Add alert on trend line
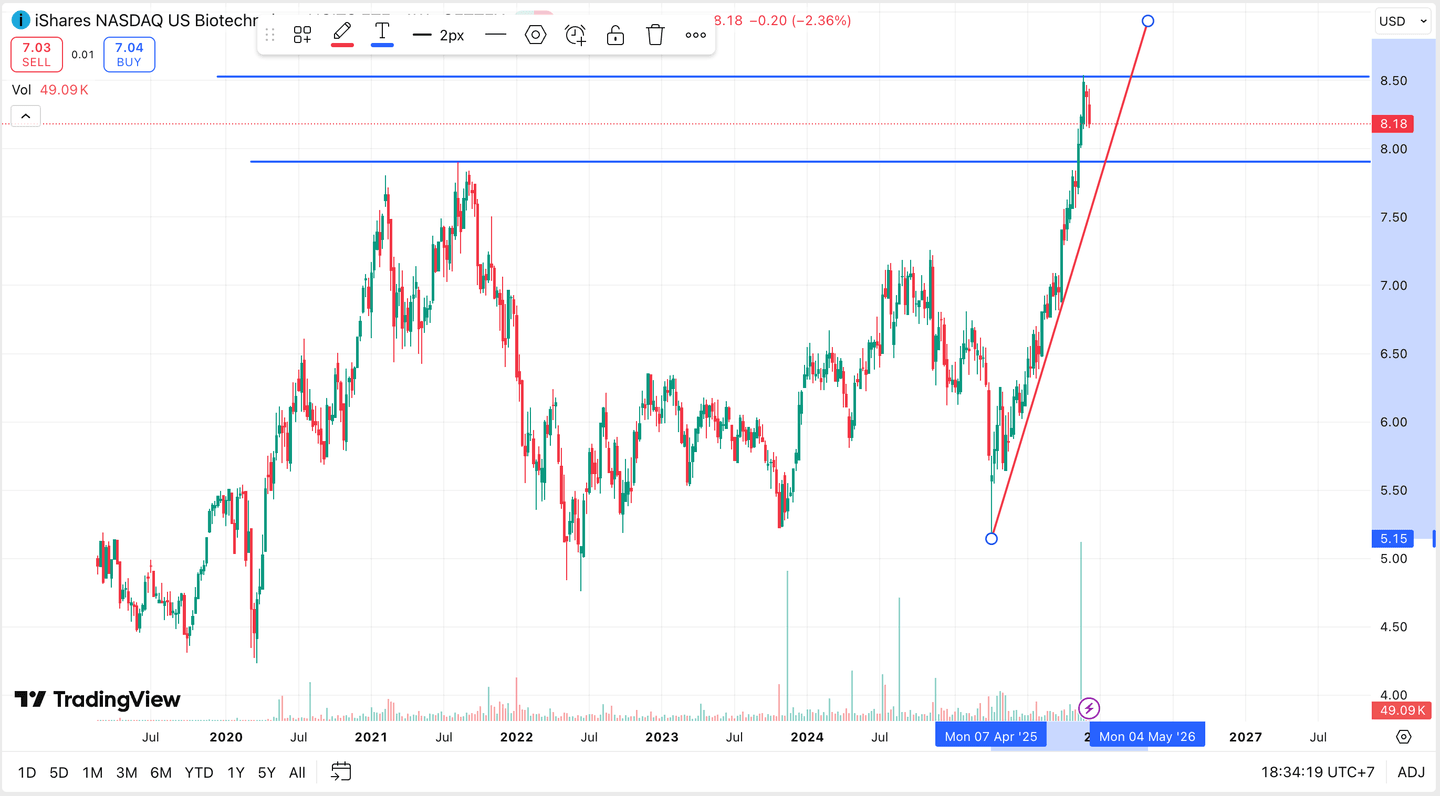The width and height of the screenshot is (1440, 796). click(575, 35)
